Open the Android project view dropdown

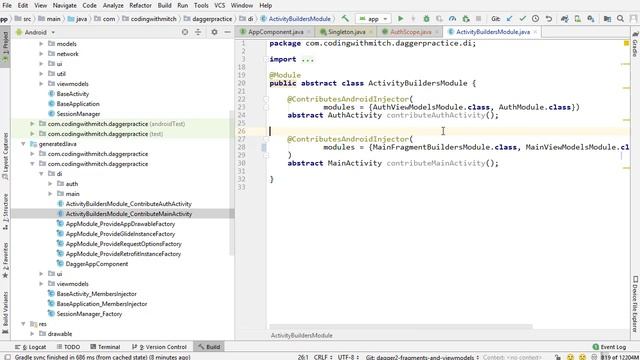click(35, 32)
